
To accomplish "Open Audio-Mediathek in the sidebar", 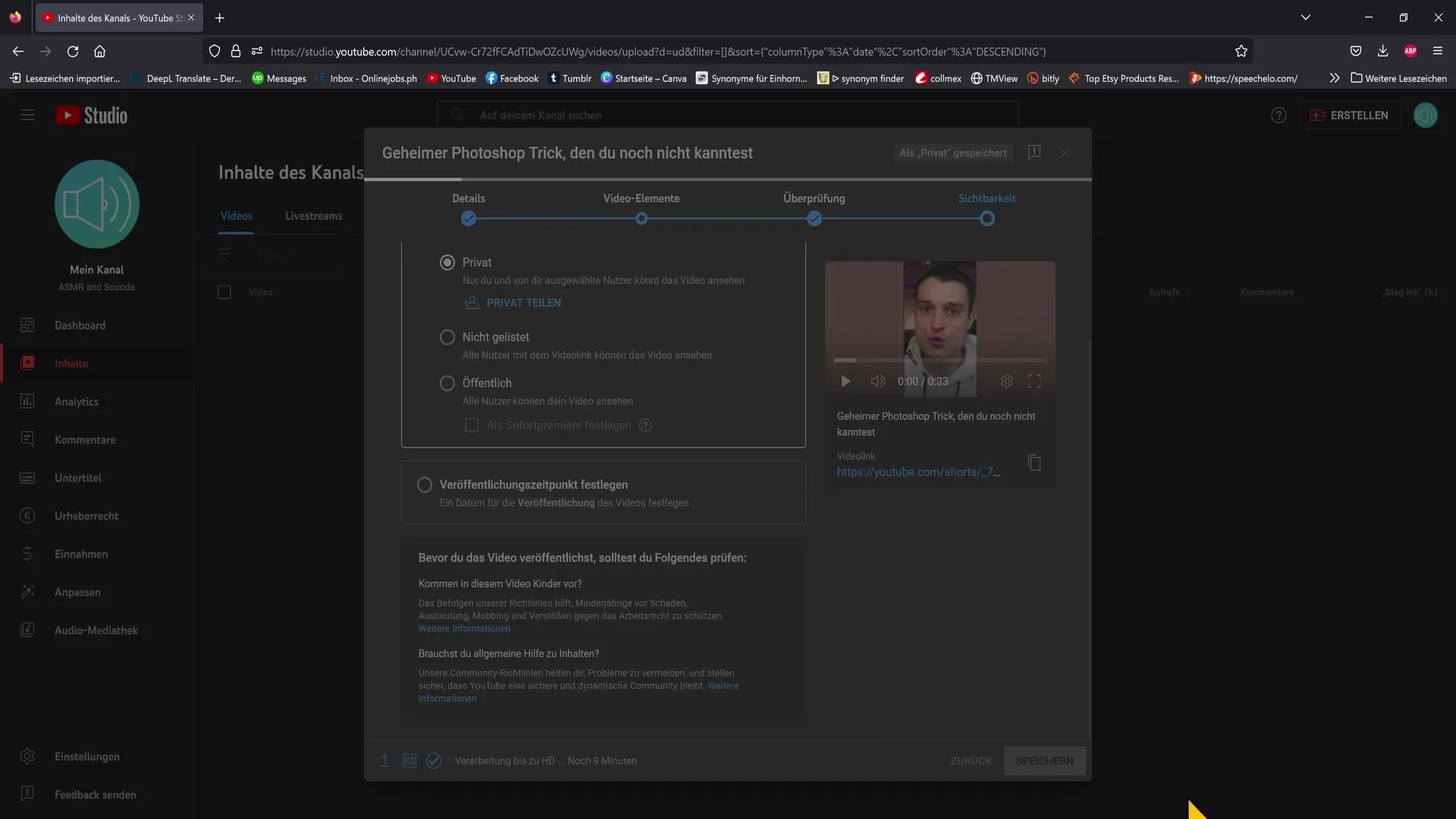I will coord(96,630).
